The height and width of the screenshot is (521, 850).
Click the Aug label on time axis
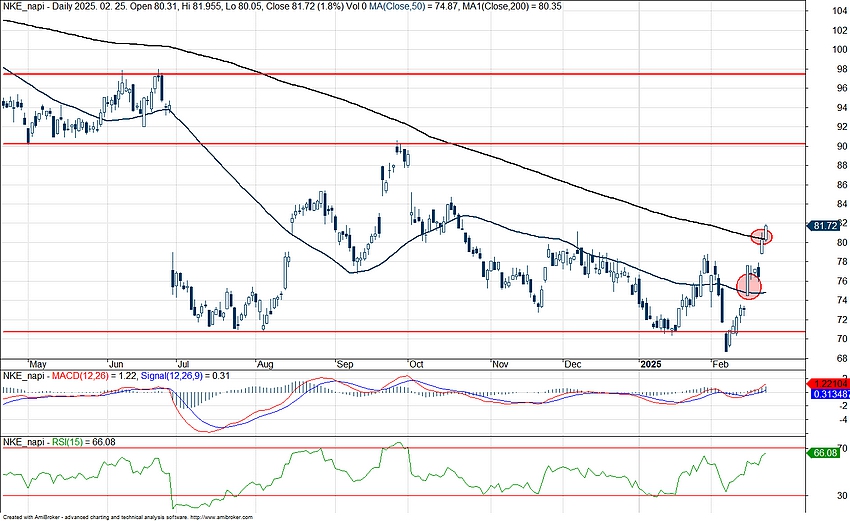[265, 364]
